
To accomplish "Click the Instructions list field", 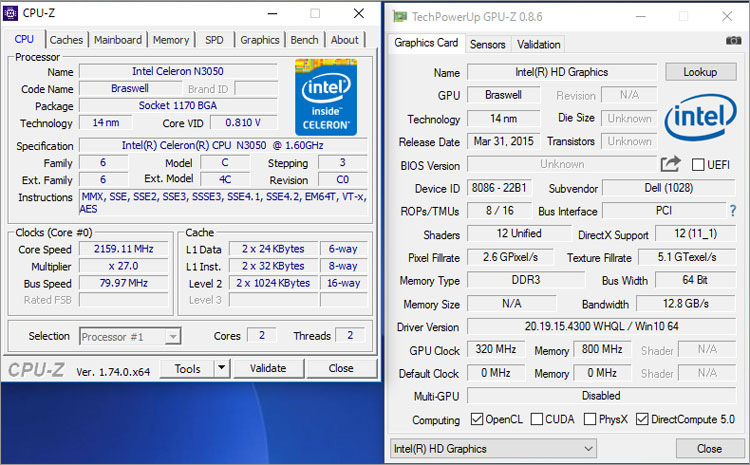I will [x=223, y=202].
